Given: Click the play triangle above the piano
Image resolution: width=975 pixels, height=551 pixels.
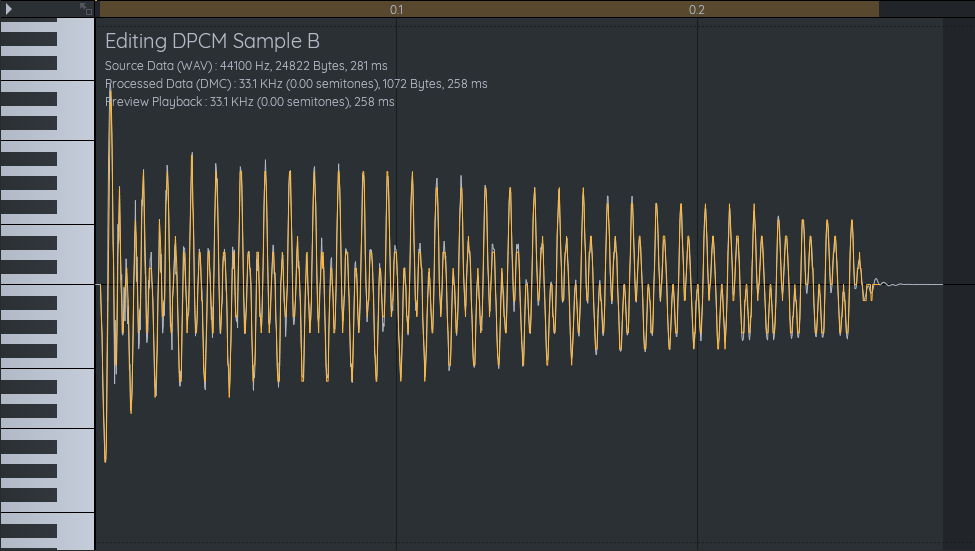Looking at the screenshot, I should pyautogui.click(x=9, y=9).
